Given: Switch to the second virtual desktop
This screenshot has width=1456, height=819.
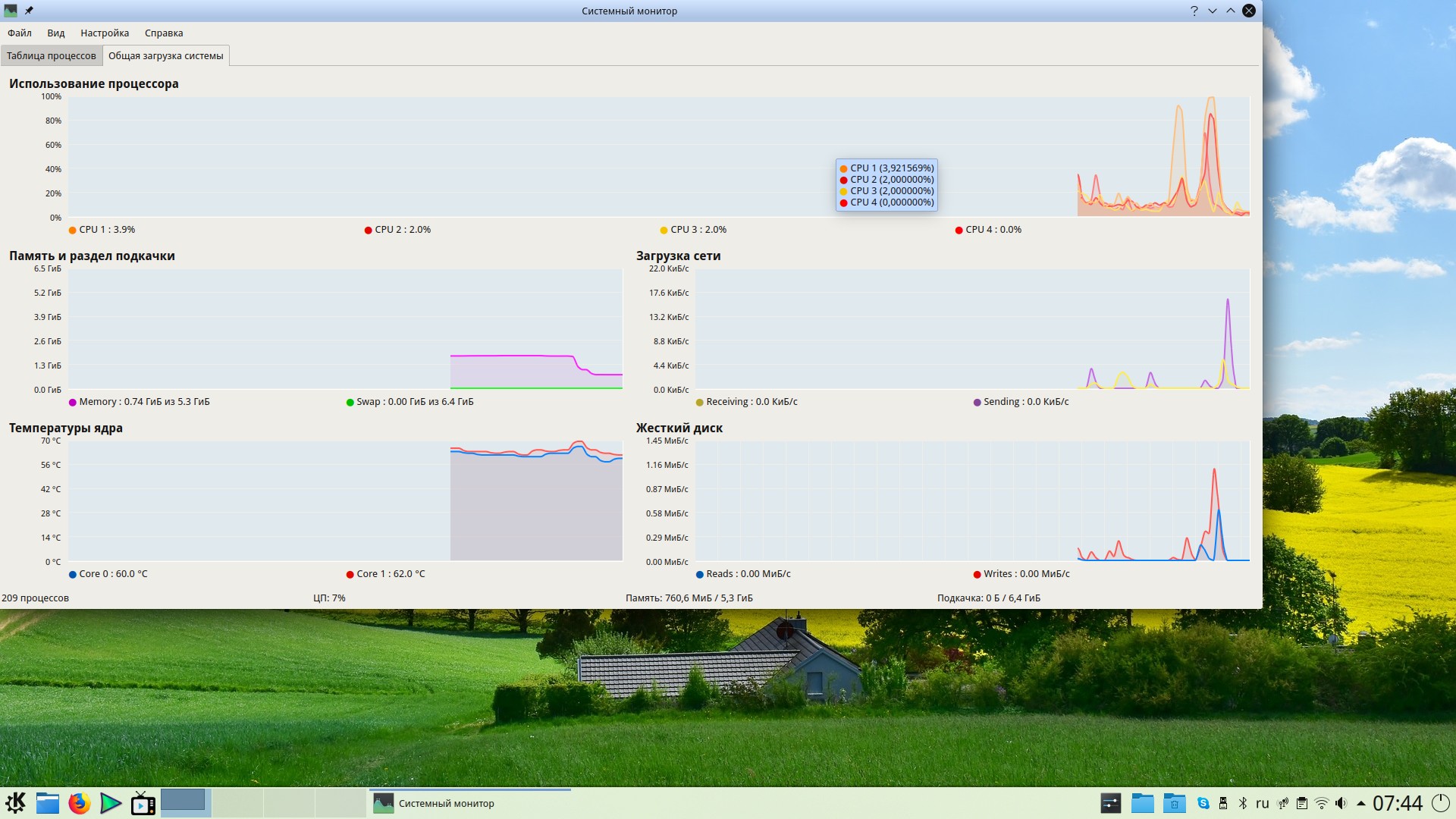Looking at the screenshot, I should point(237,802).
